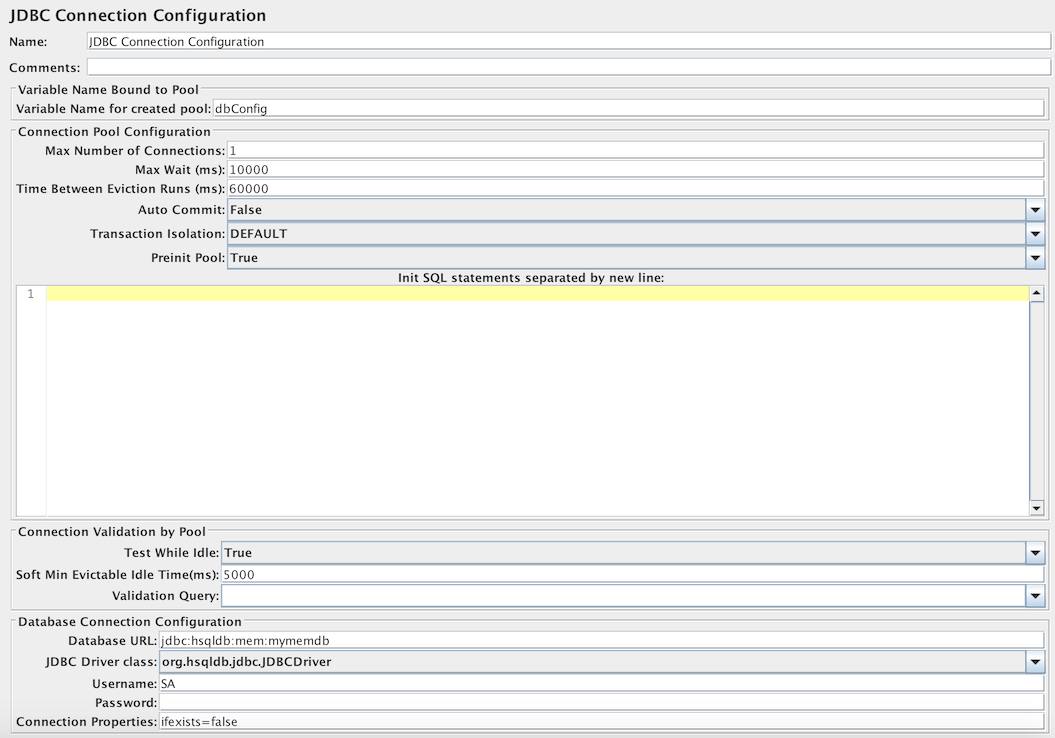Click the Password field

pyautogui.click(x=602, y=702)
